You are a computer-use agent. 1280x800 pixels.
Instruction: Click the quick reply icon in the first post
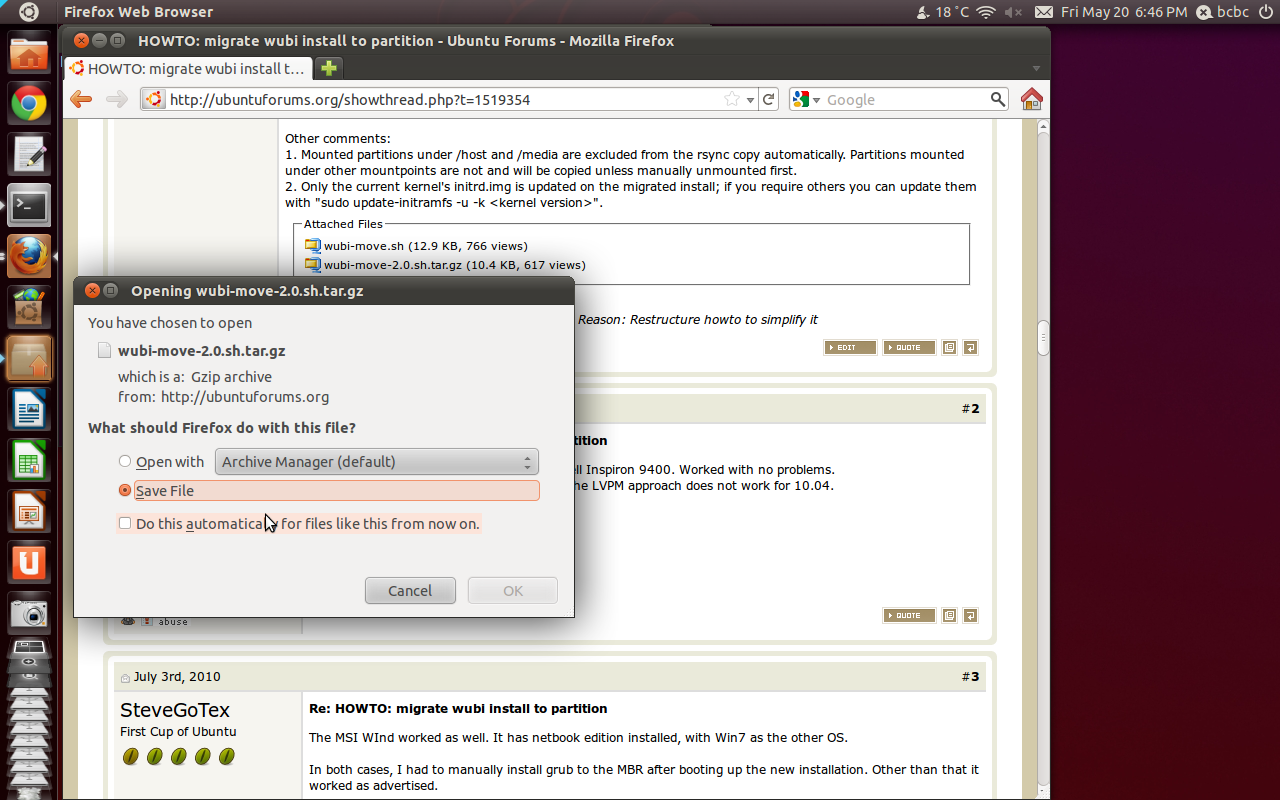[x=970, y=347]
